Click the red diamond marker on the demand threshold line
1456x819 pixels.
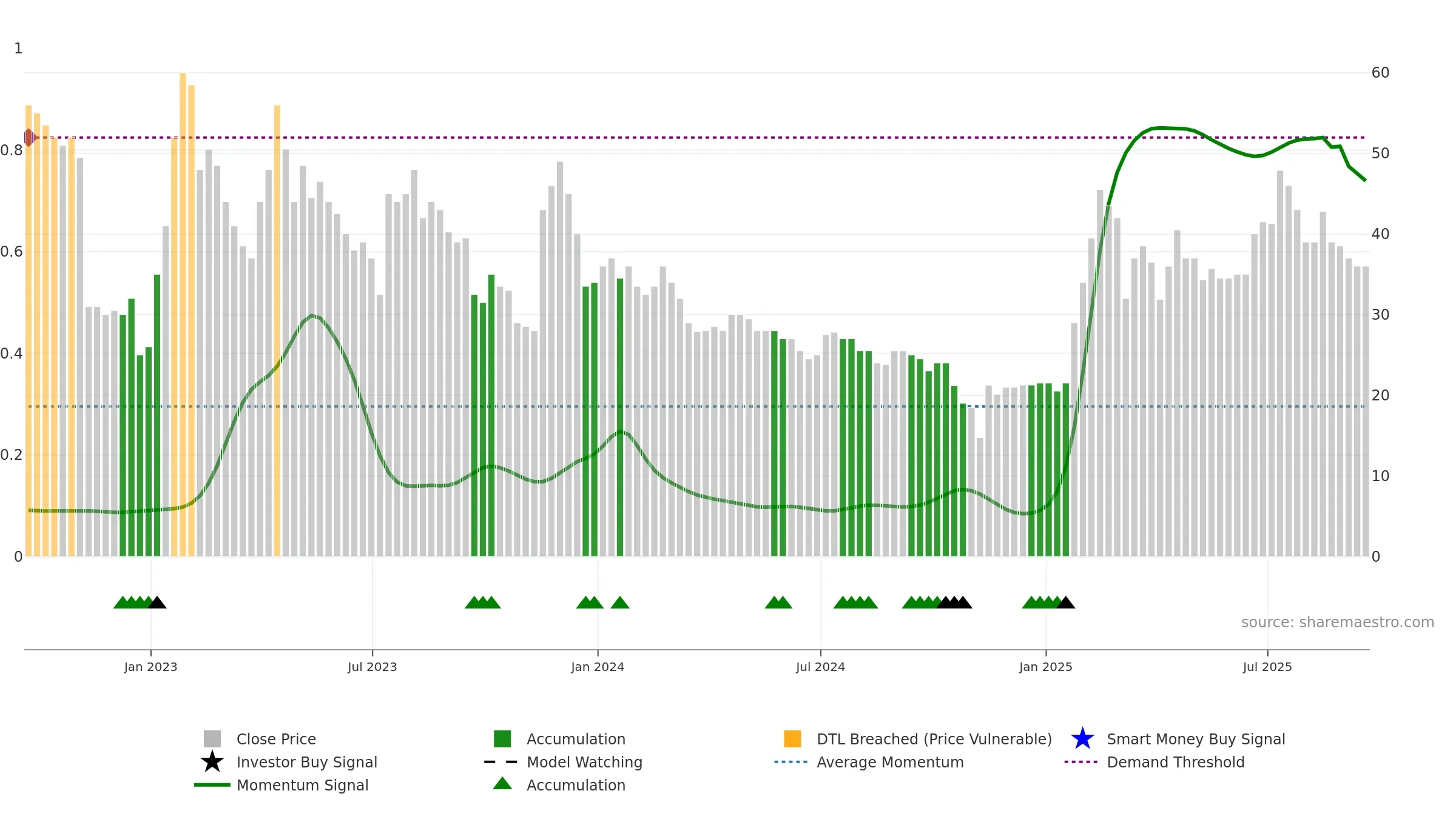pyautogui.click(x=29, y=138)
